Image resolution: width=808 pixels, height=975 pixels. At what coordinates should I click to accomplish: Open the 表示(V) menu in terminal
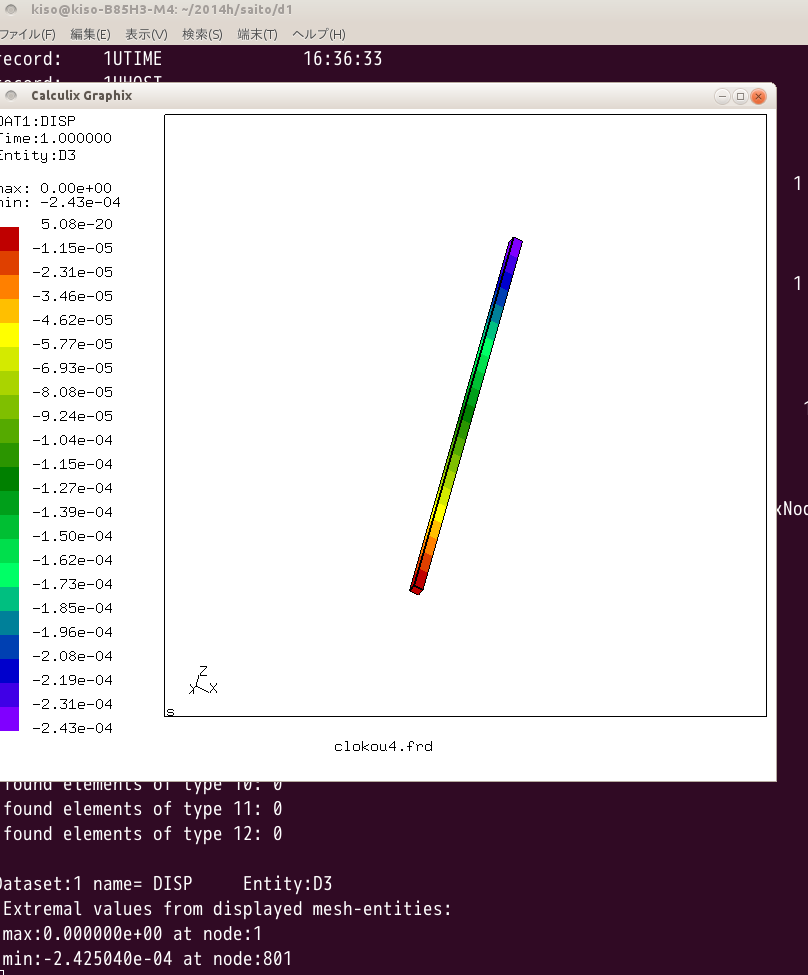click(x=146, y=34)
